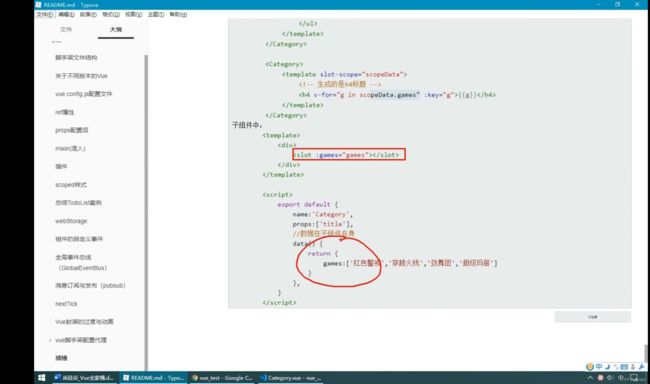Image resolution: width=650 pixels, height=384 pixels.
Task: Navigate to 插件 outline heading
Action: point(61,166)
